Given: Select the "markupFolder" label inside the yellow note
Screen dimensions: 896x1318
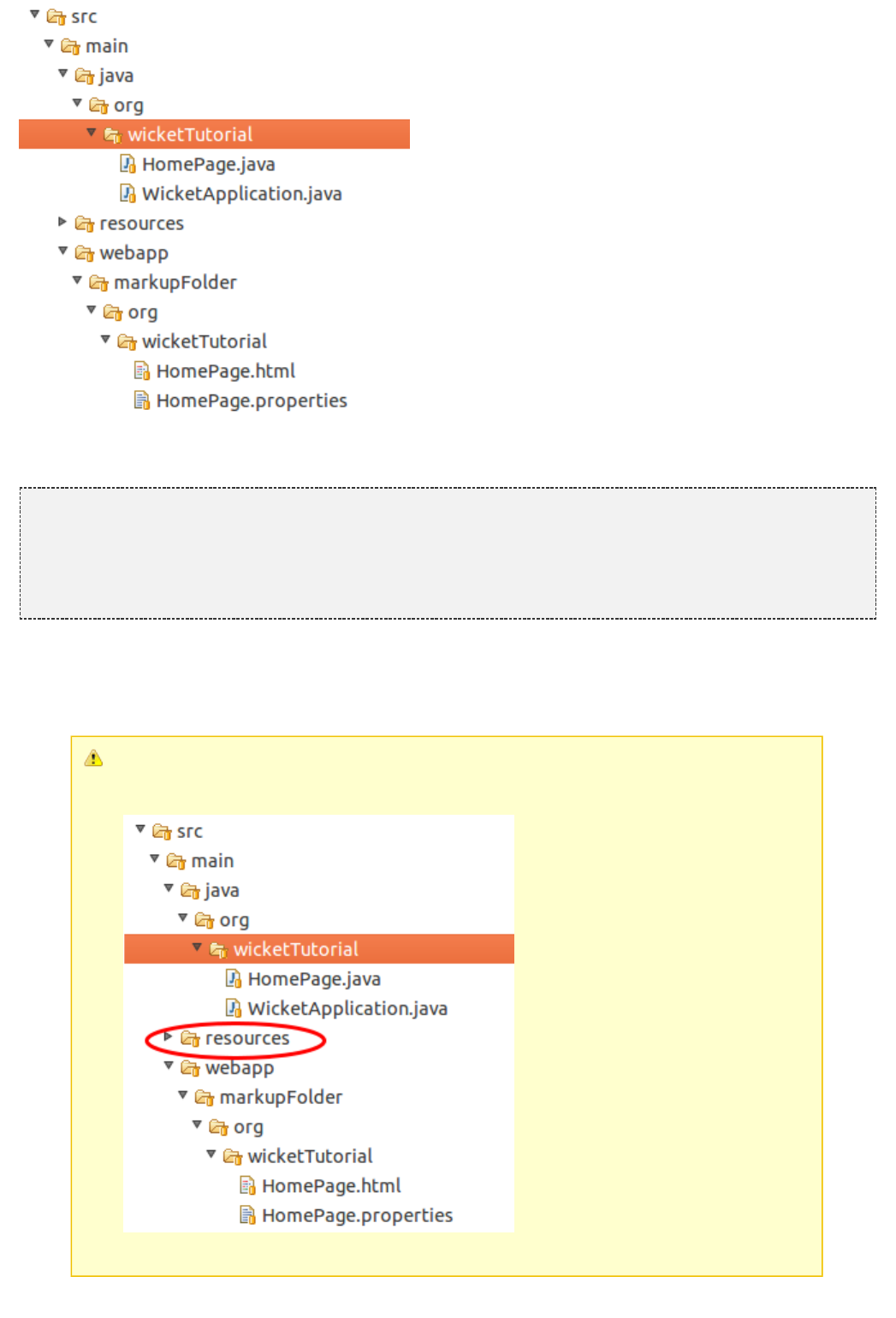Looking at the screenshot, I should (281, 1098).
